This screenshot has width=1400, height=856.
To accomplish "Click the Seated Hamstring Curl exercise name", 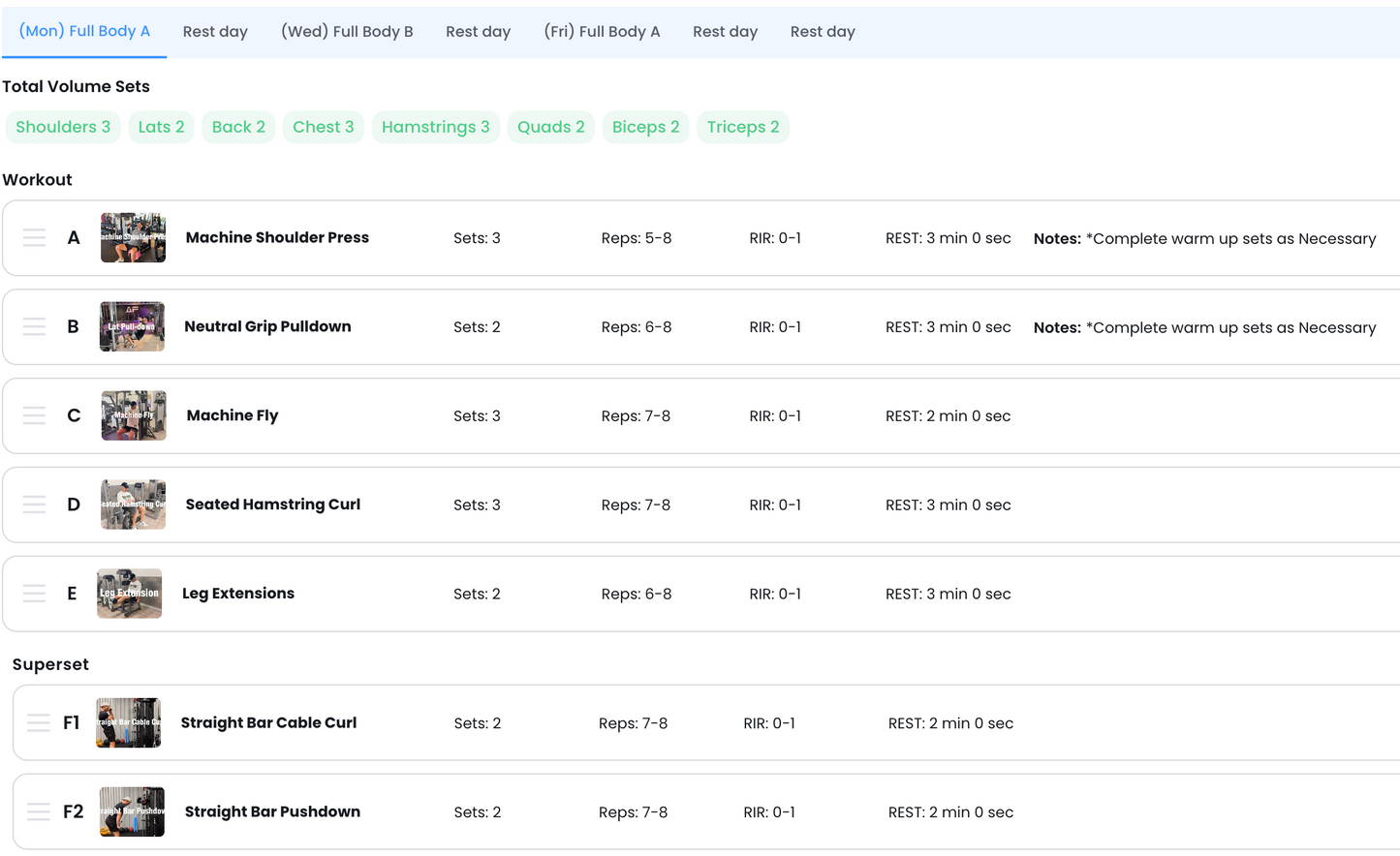I will pyautogui.click(x=272, y=504).
